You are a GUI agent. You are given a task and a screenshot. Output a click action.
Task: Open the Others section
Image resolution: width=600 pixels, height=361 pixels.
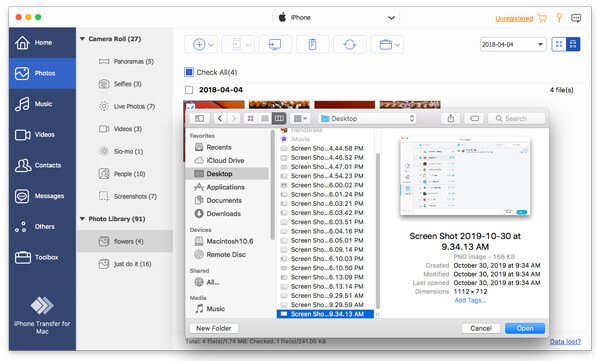pyautogui.click(x=42, y=226)
